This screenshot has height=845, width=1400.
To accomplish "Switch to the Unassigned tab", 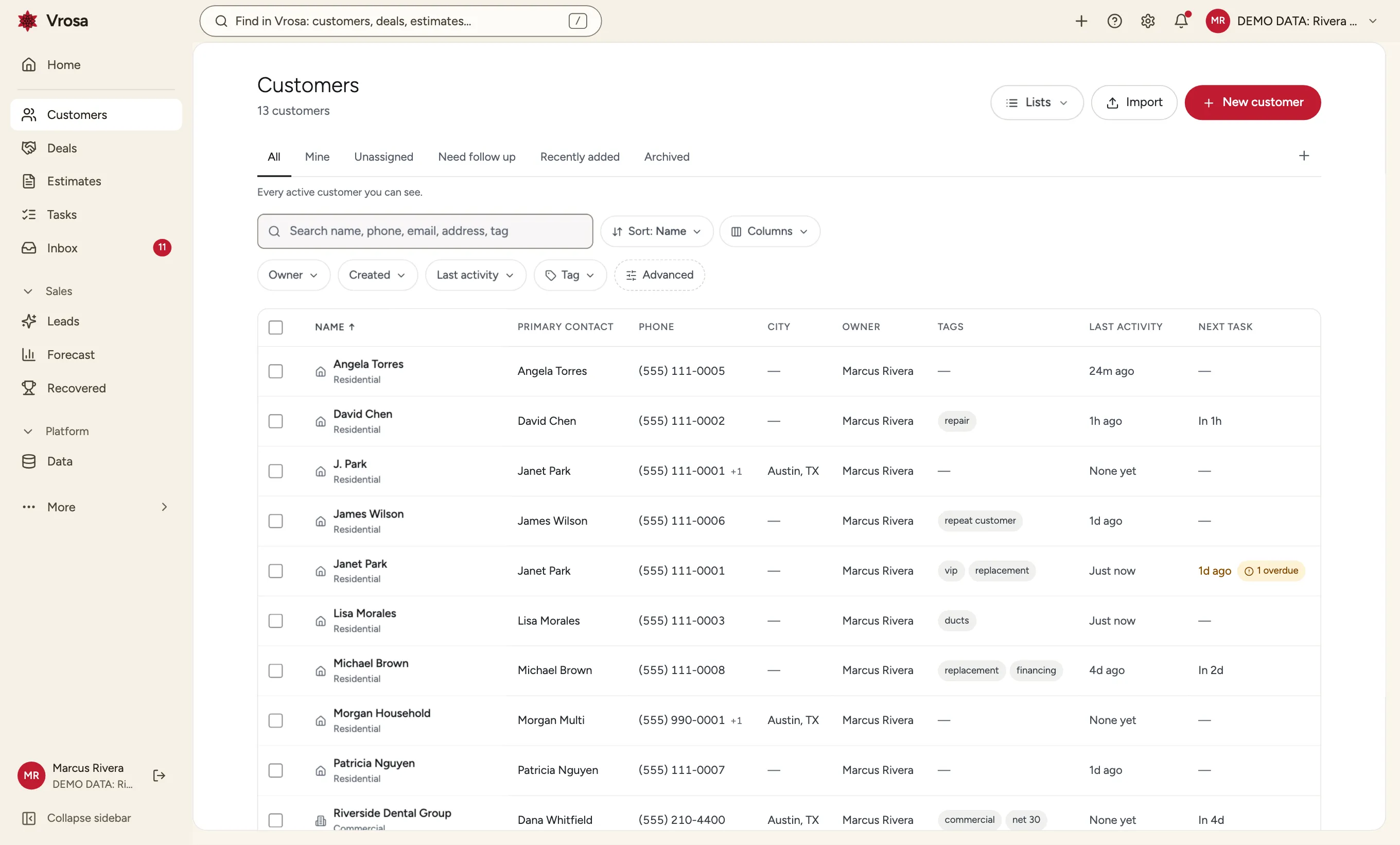I will [383, 157].
